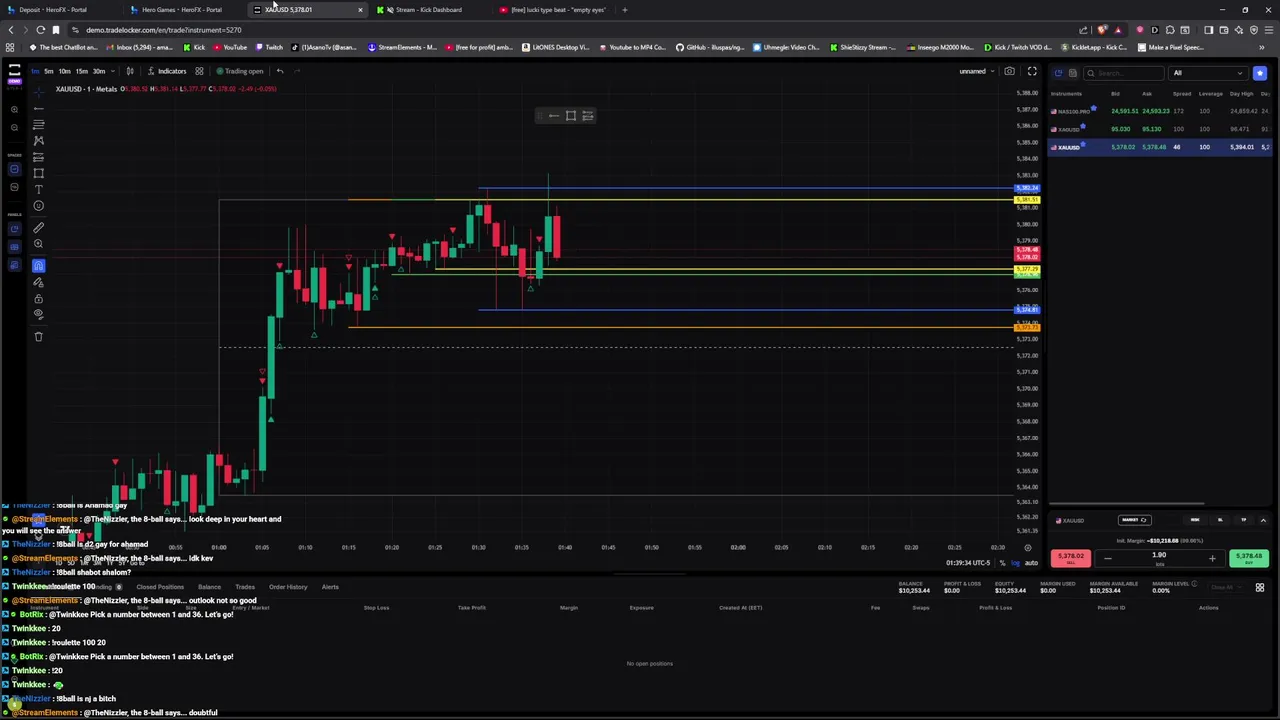Open the All instruments filter dropdown
The height and width of the screenshot is (720, 1280).
point(1208,73)
